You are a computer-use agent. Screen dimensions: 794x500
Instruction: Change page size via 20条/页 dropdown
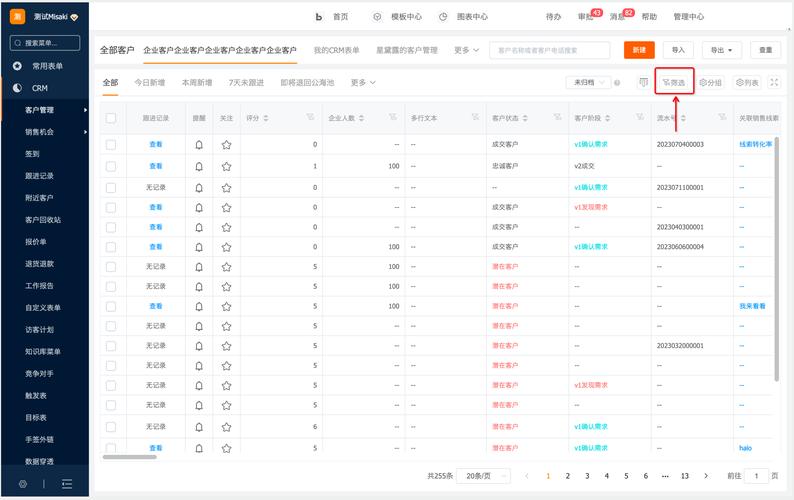(x=483, y=476)
